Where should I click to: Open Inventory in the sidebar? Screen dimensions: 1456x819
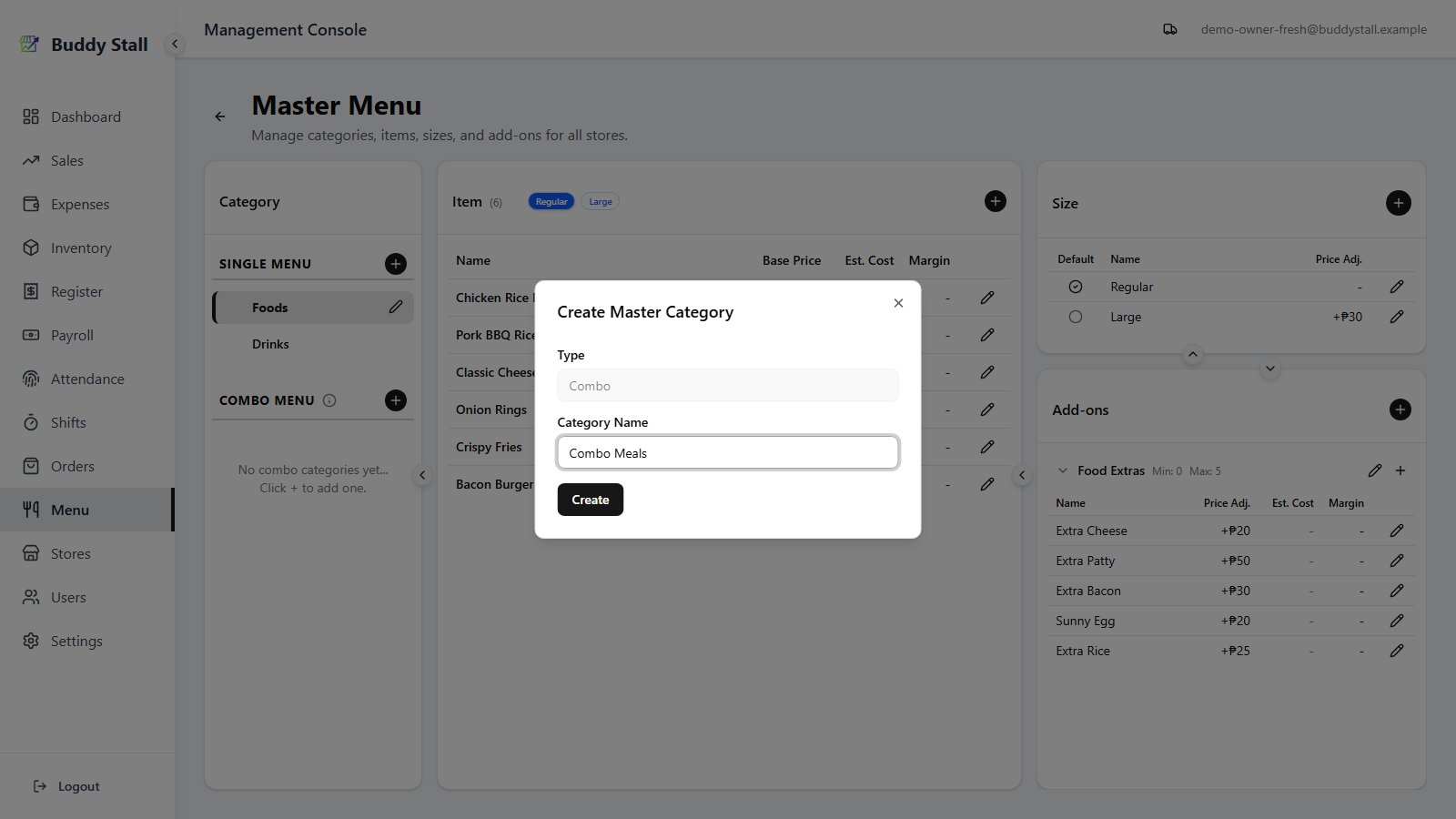87,248
